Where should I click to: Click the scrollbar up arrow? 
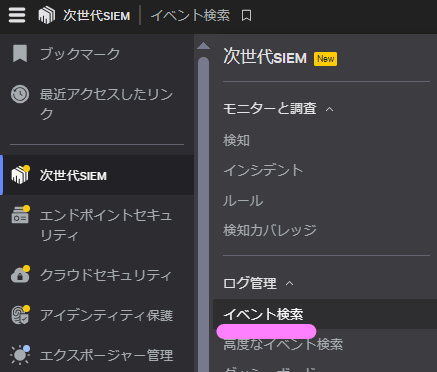click(x=203, y=46)
